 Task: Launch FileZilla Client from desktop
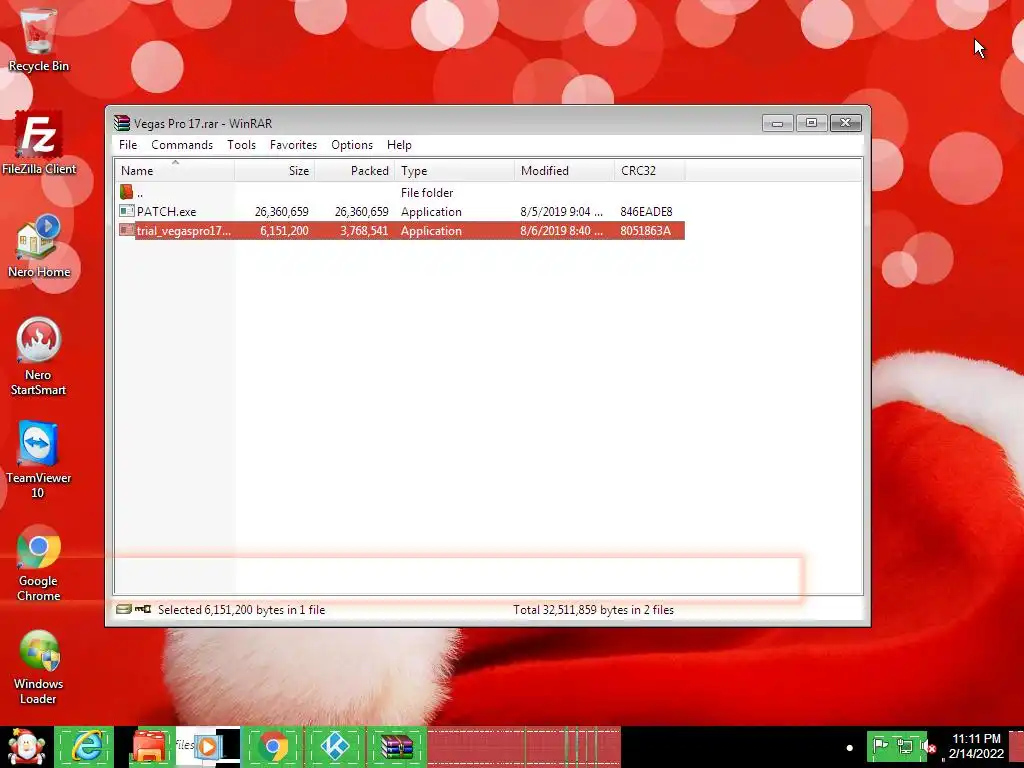39,144
